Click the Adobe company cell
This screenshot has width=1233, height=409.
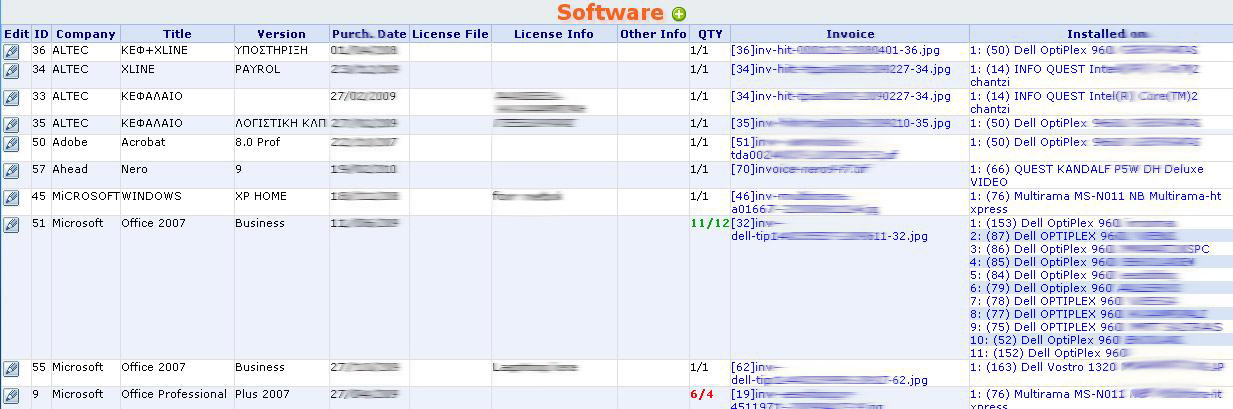pyautogui.click(x=69, y=142)
